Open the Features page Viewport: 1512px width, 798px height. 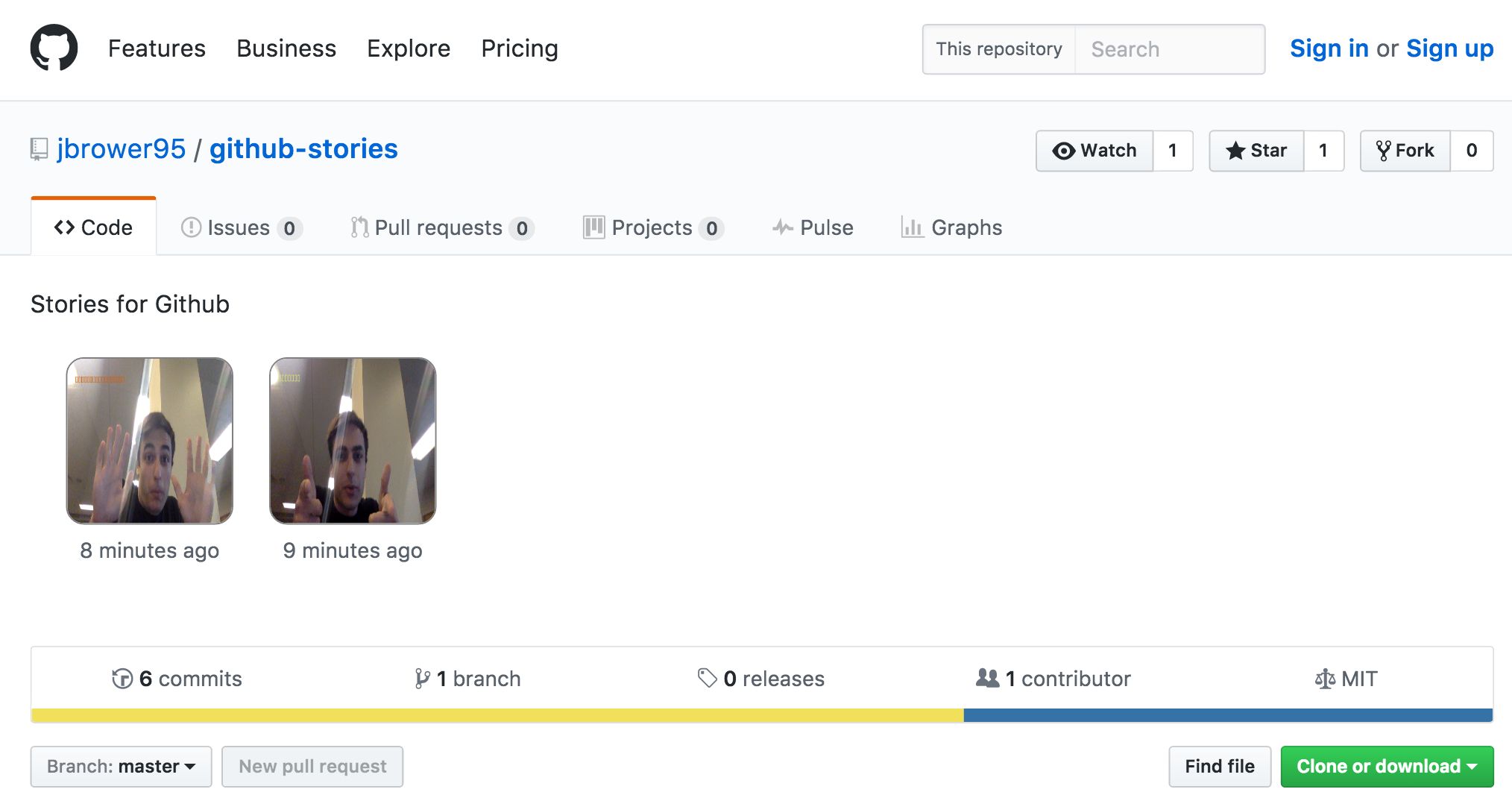click(157, 48)
